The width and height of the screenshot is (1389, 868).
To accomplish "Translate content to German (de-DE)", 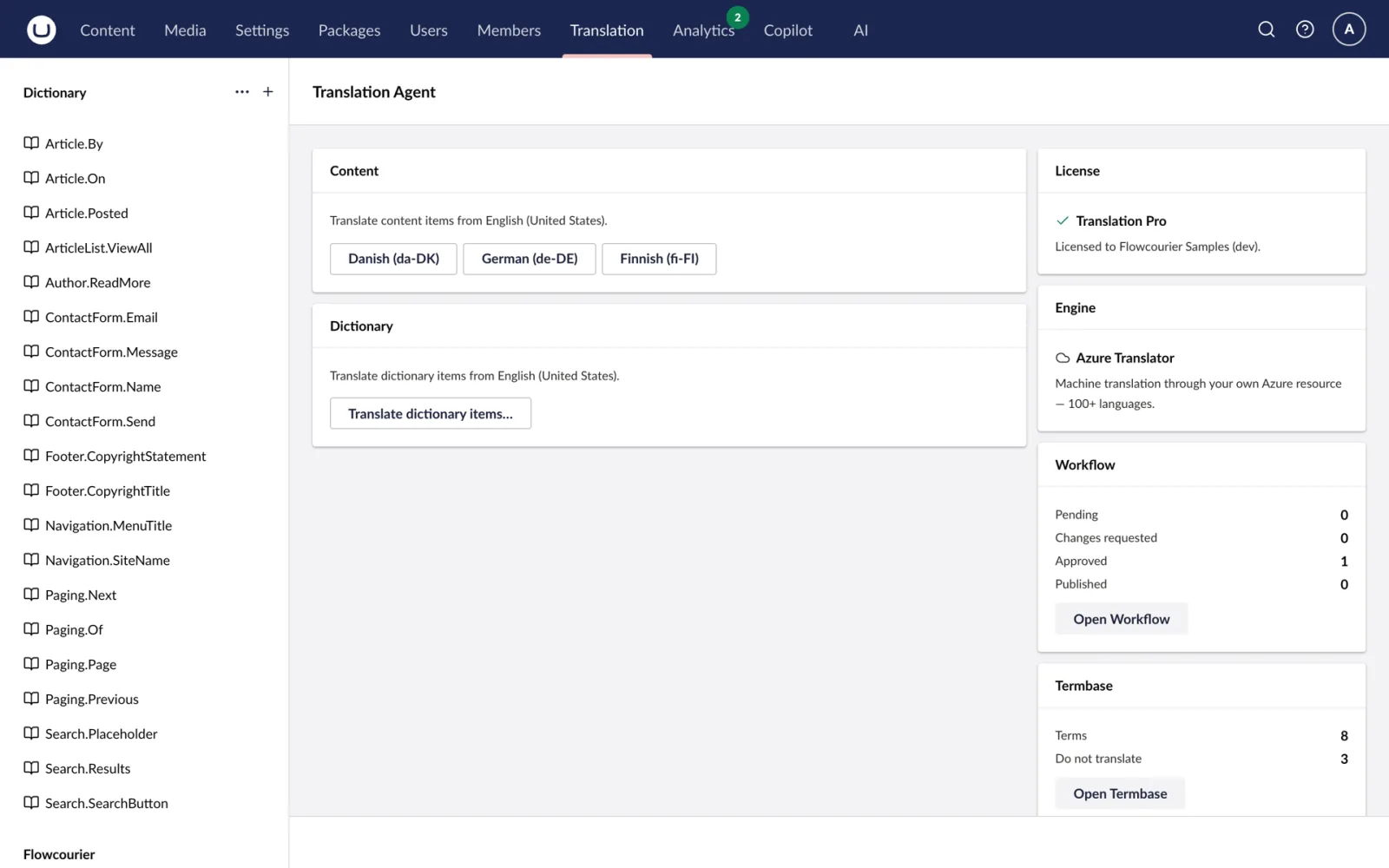I will [530, 259].
